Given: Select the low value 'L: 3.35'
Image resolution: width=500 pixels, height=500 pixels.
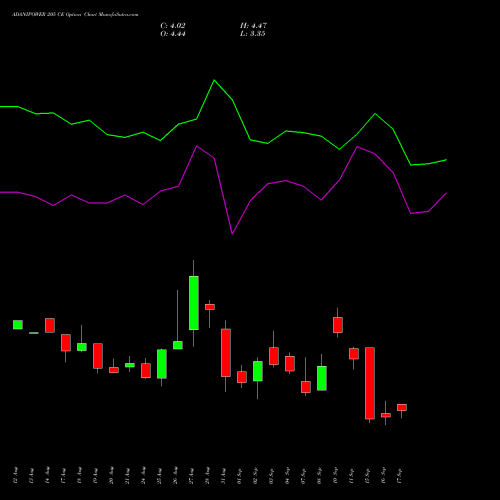Looking at the screenshot, I should pyautogui.click(x=253, y=34).
